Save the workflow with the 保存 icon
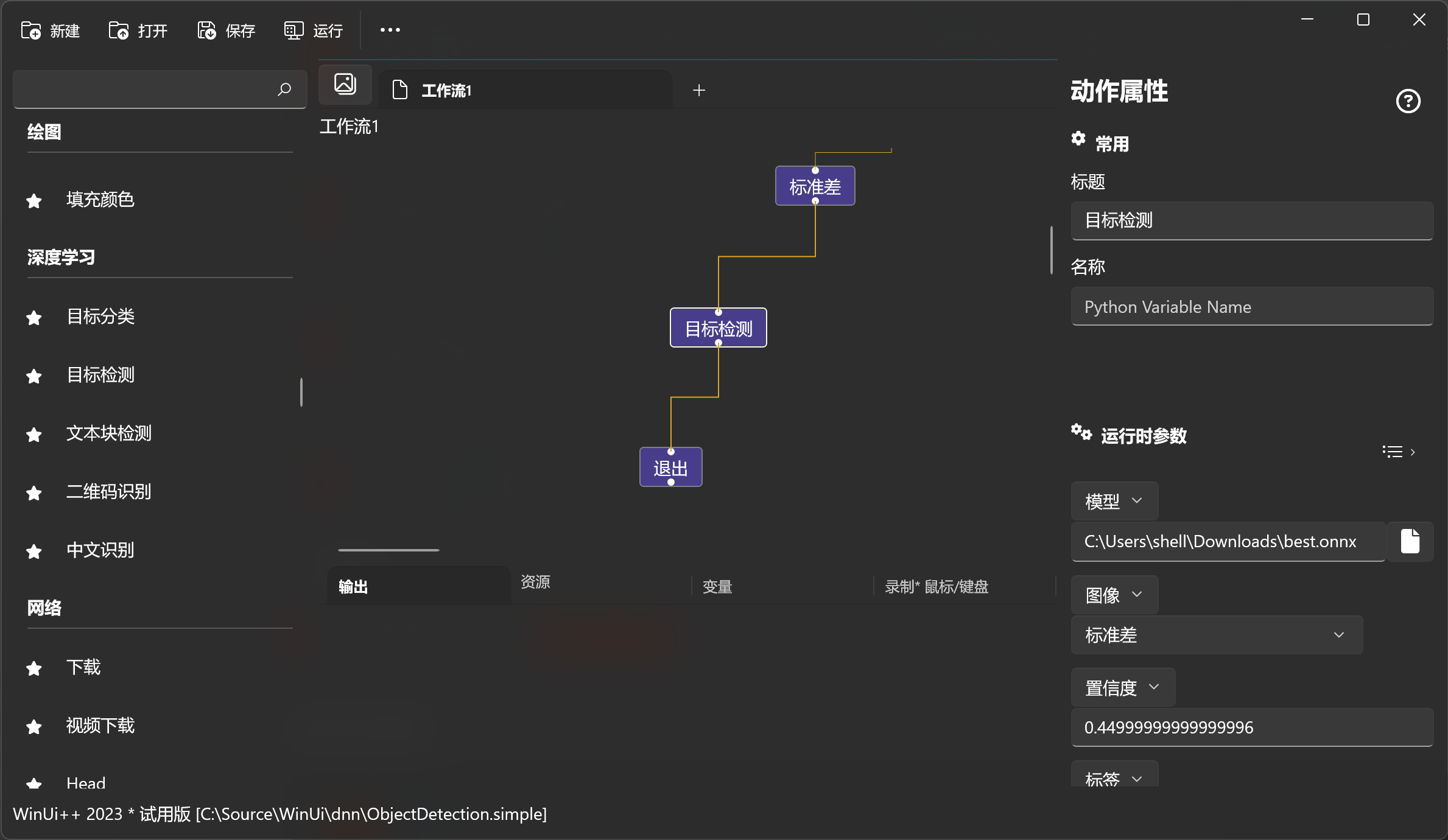This screenshot has height=840, width=1448. coord(206,30)
